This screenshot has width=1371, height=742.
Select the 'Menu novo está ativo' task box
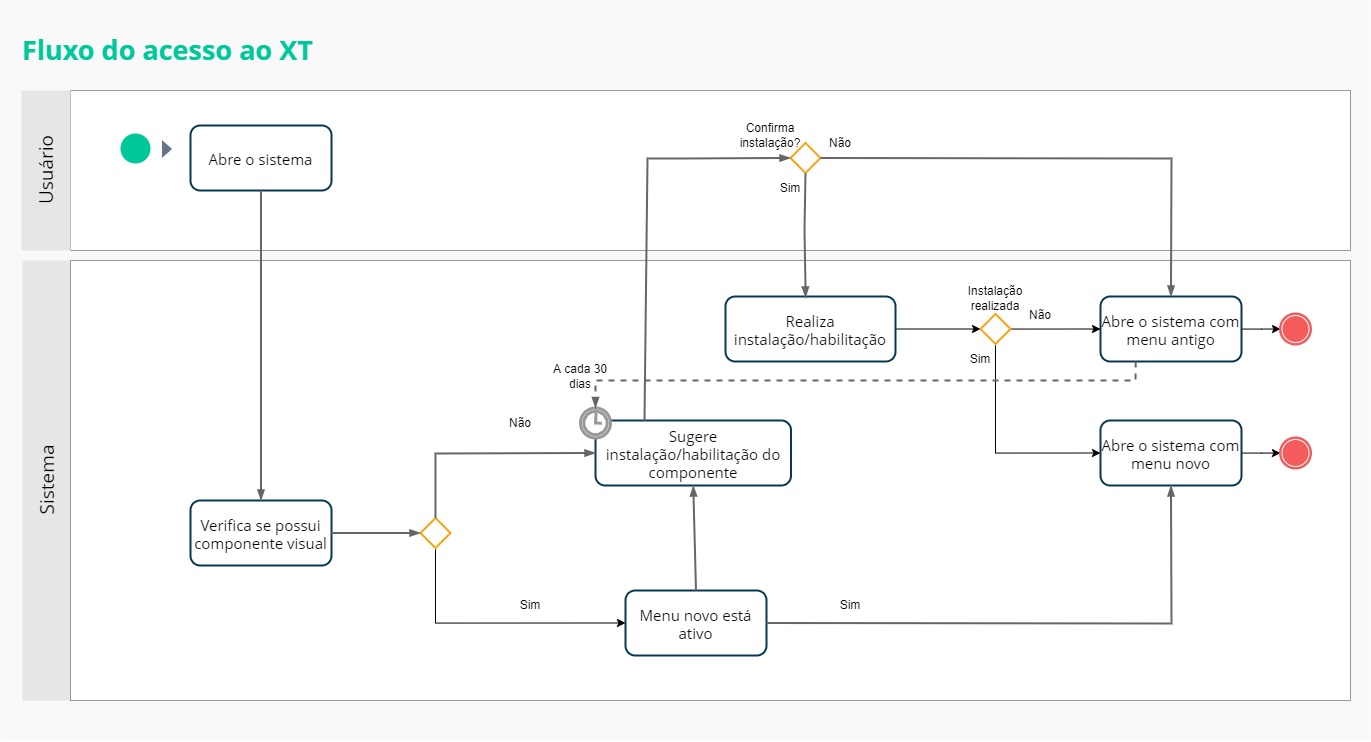click(696, 623)
